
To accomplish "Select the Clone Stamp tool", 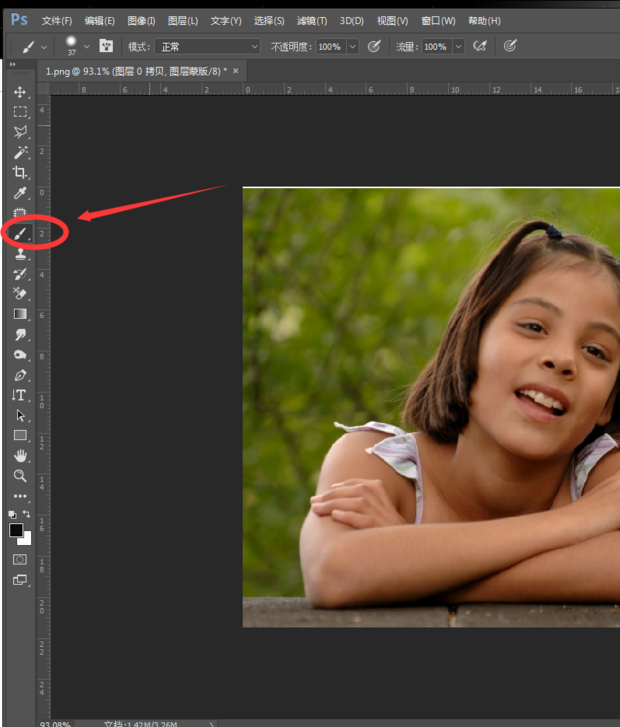I will click(x=20, y=254).
